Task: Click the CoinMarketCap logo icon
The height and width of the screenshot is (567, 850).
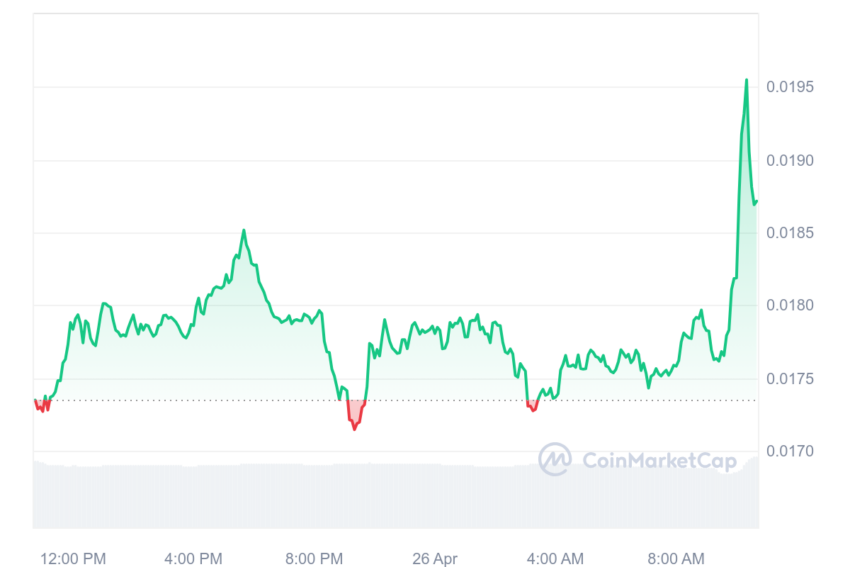Action: (555, 459)
